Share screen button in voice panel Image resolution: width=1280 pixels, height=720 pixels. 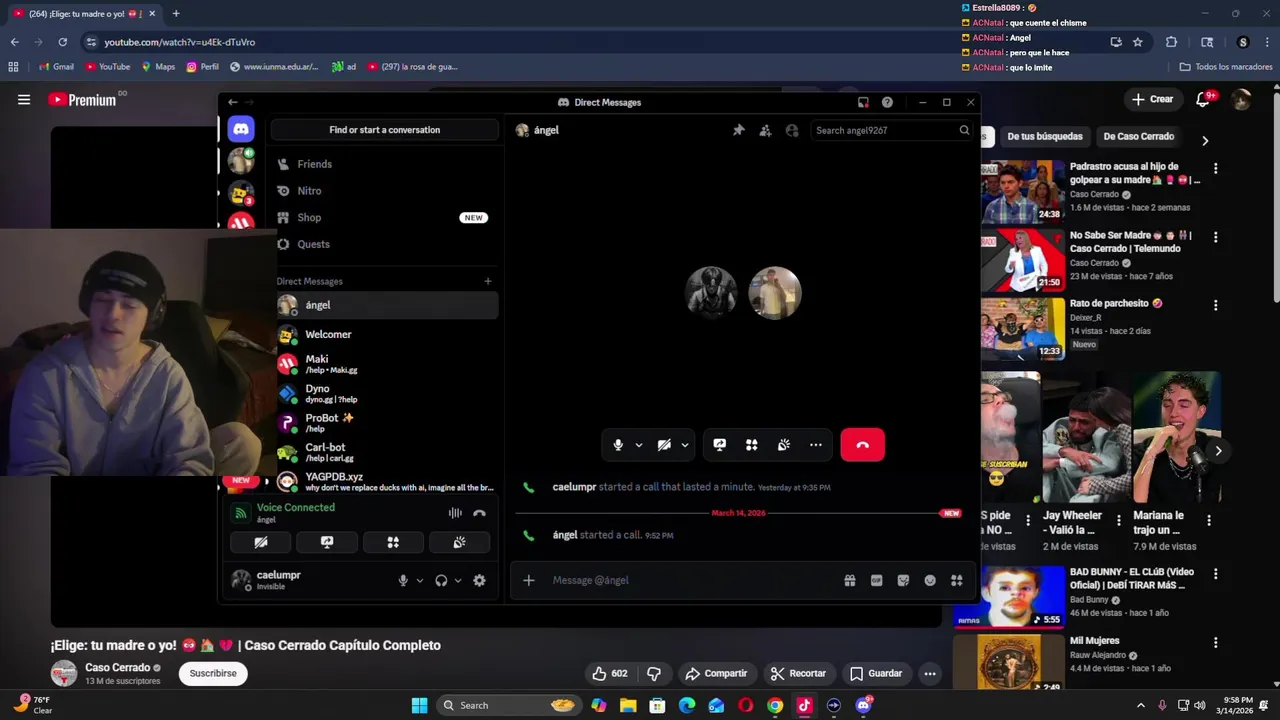coord(327,542)
